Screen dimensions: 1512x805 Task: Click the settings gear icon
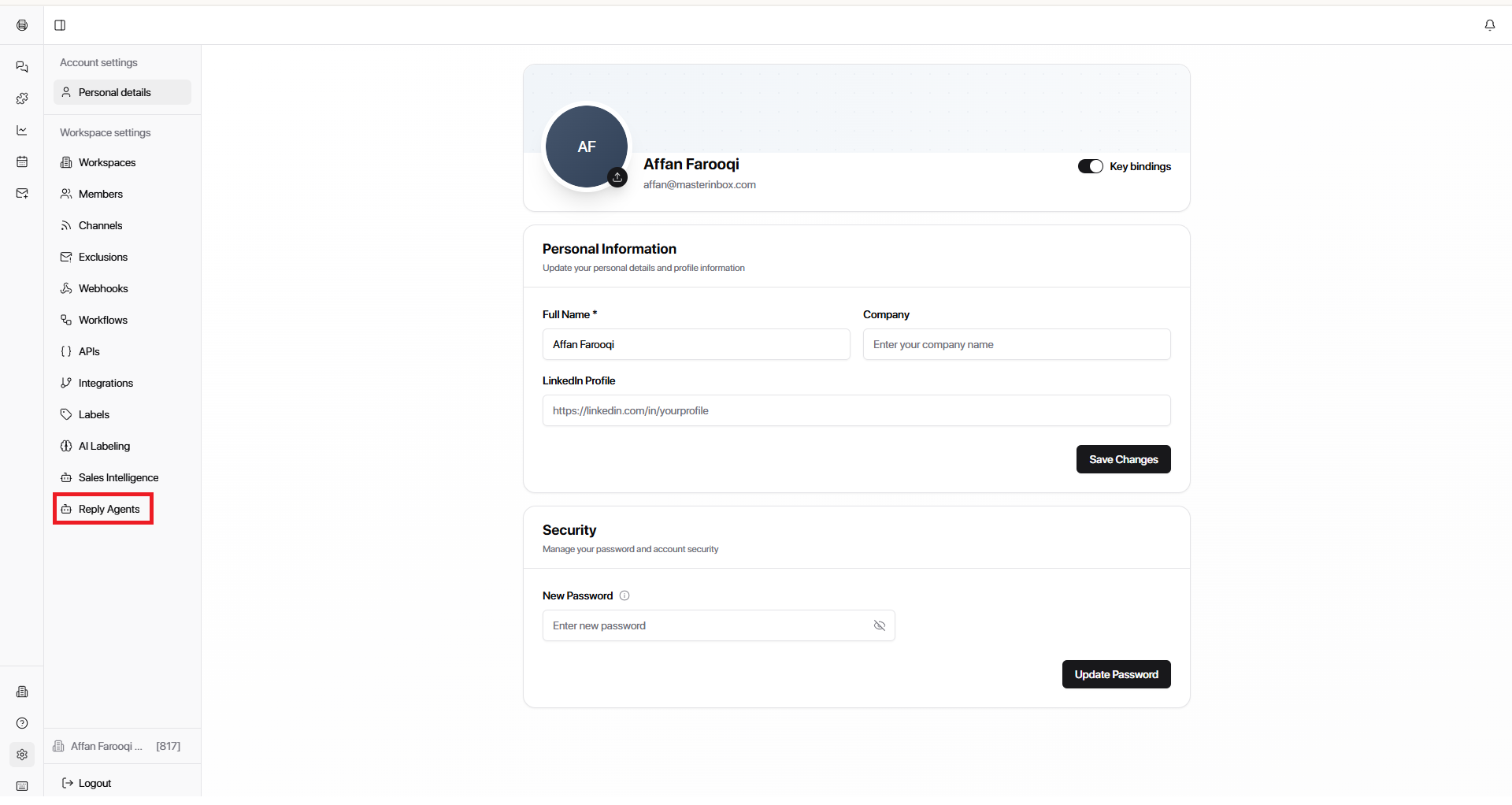pos(22,755)
